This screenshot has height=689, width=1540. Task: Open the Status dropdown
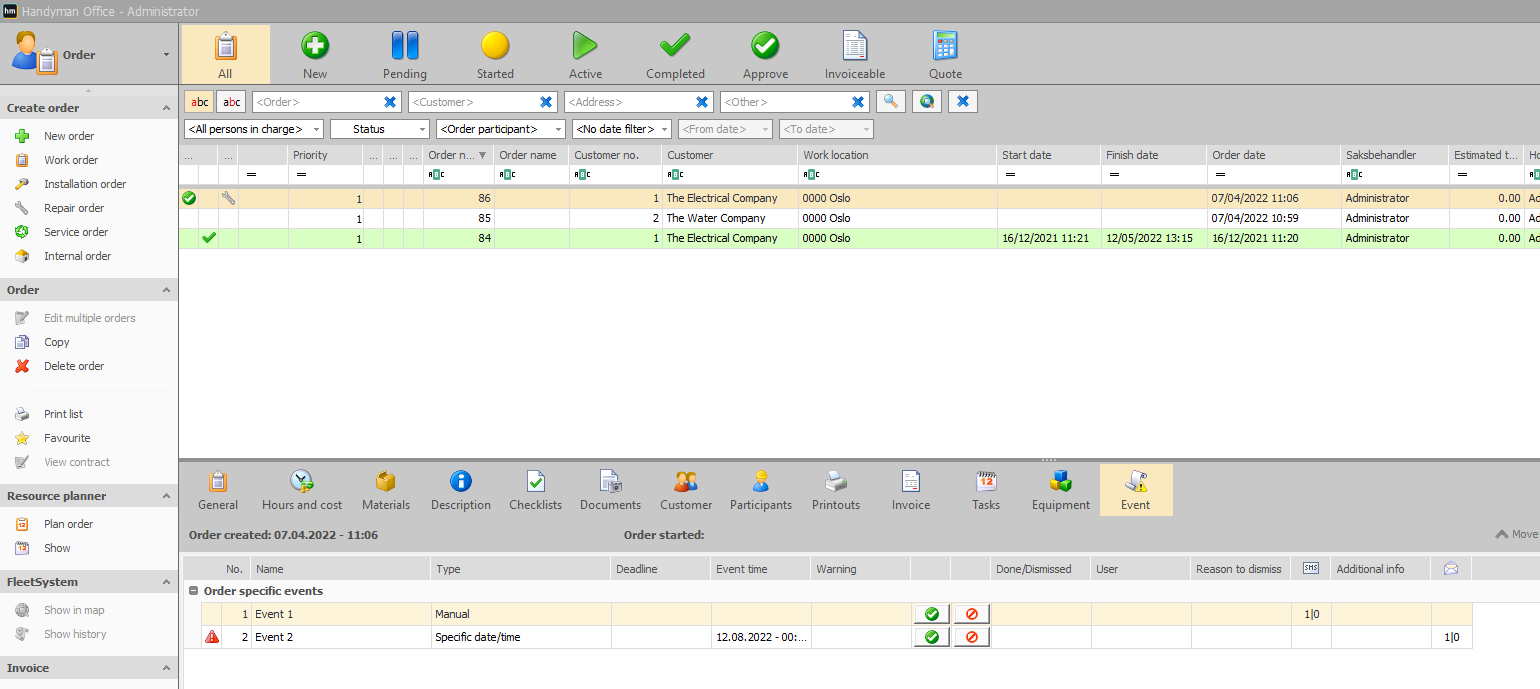coord(380,129)
